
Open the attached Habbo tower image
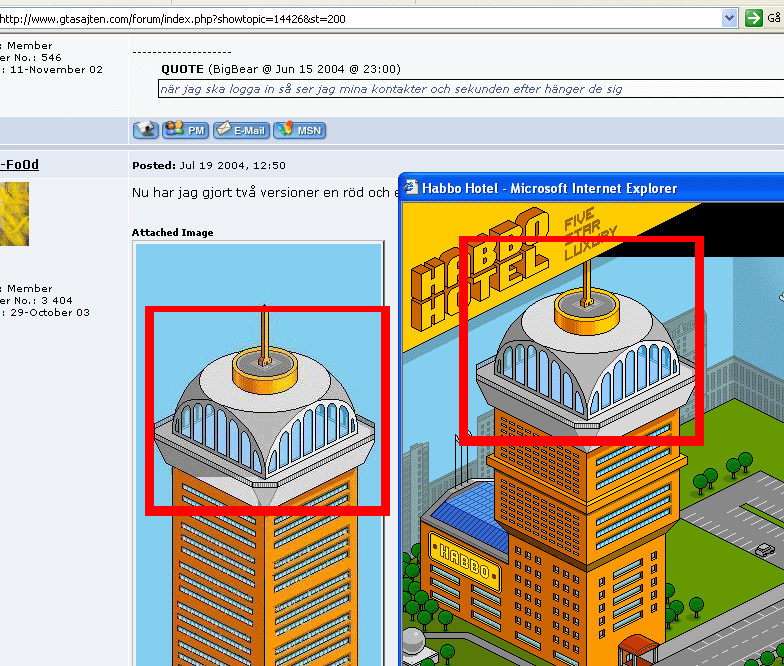[258, 453]
